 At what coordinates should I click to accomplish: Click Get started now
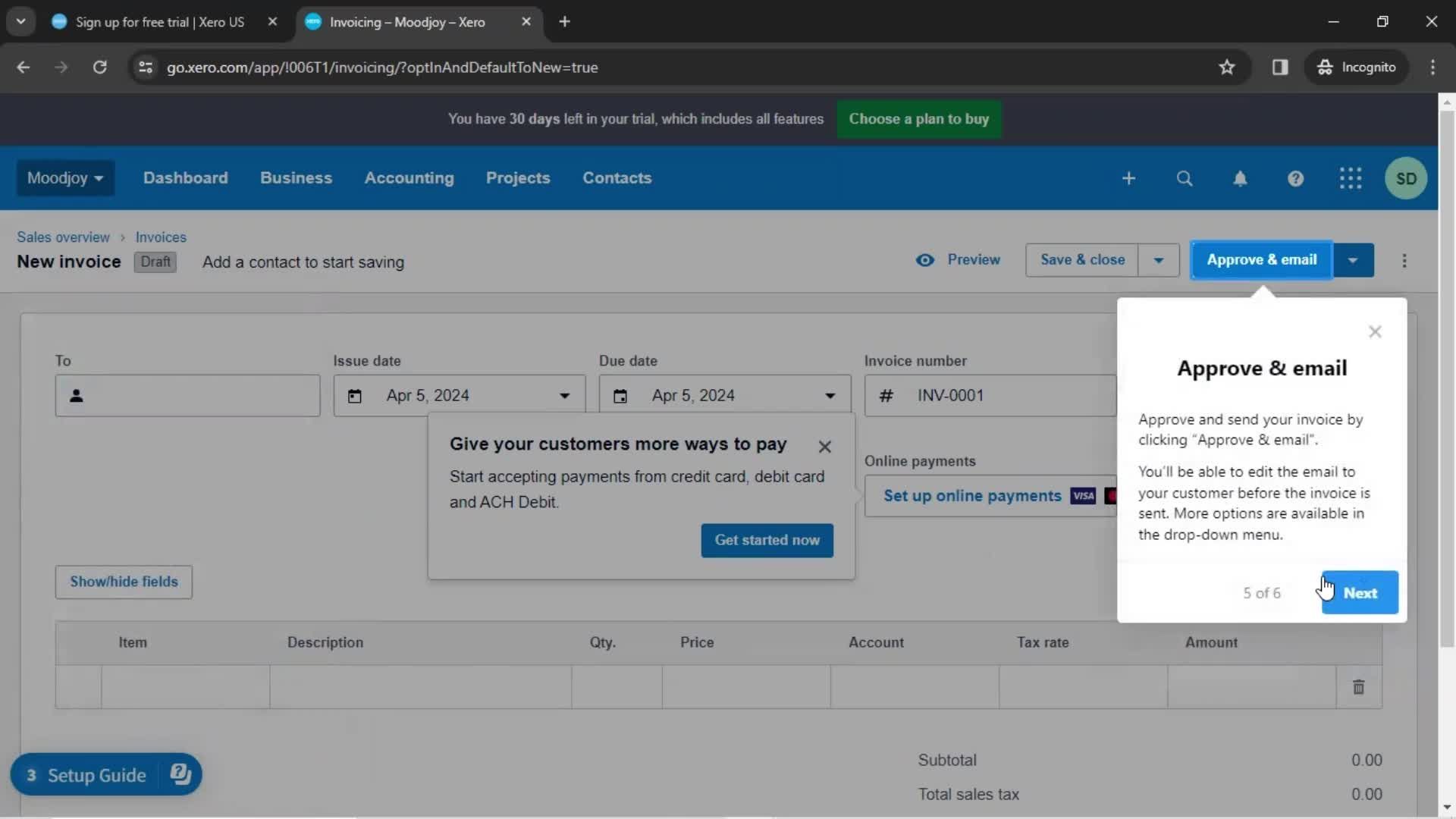click(x=767, y=541)
